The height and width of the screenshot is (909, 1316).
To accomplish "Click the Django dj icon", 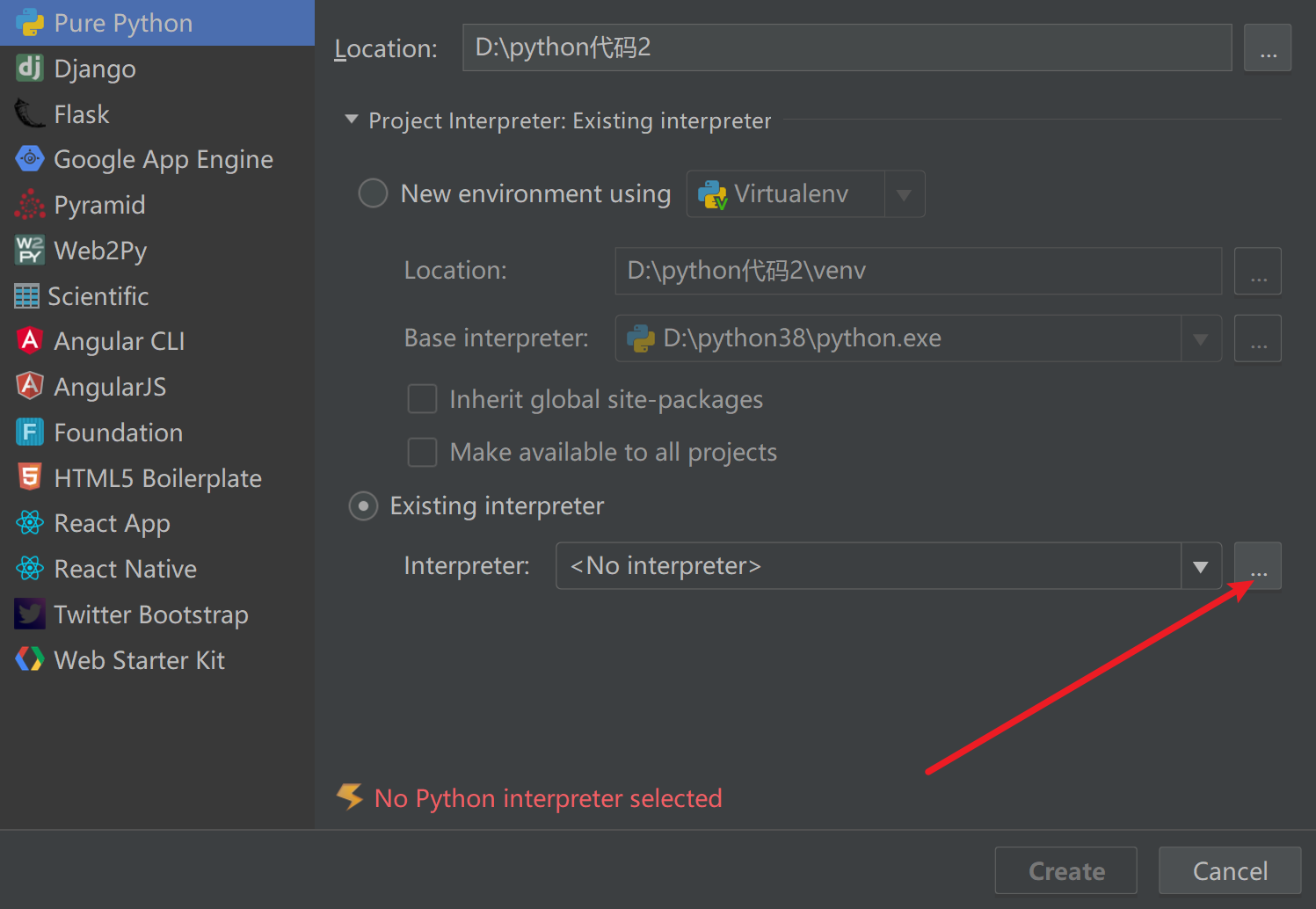I will (30, 68).
